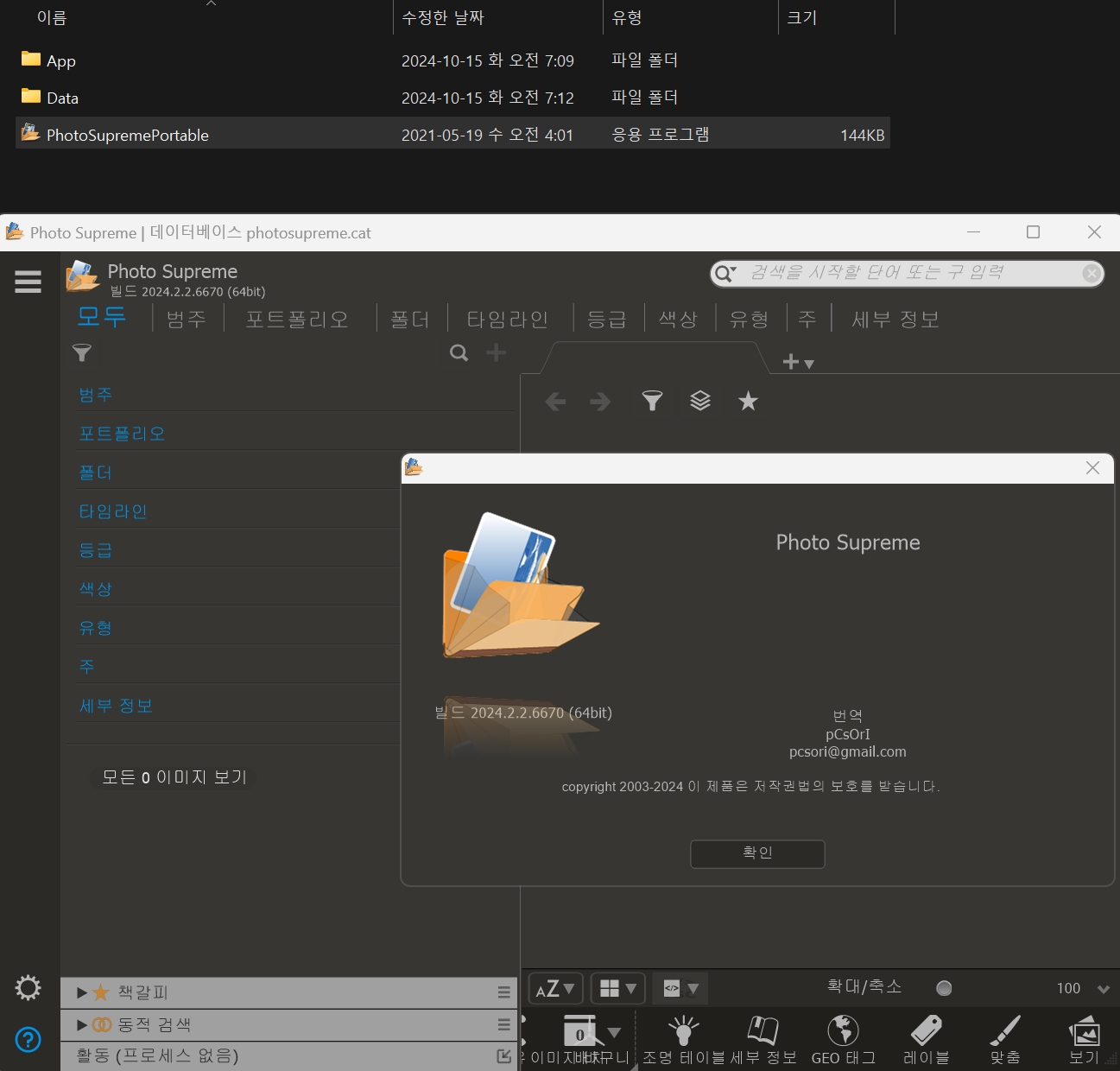
Task: Open the GEO tag globe tool
Action: click(x=843, y=1039)
